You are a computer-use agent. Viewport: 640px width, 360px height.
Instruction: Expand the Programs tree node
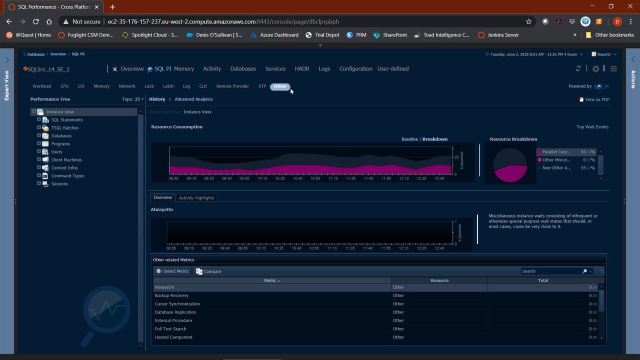(39, 143)
